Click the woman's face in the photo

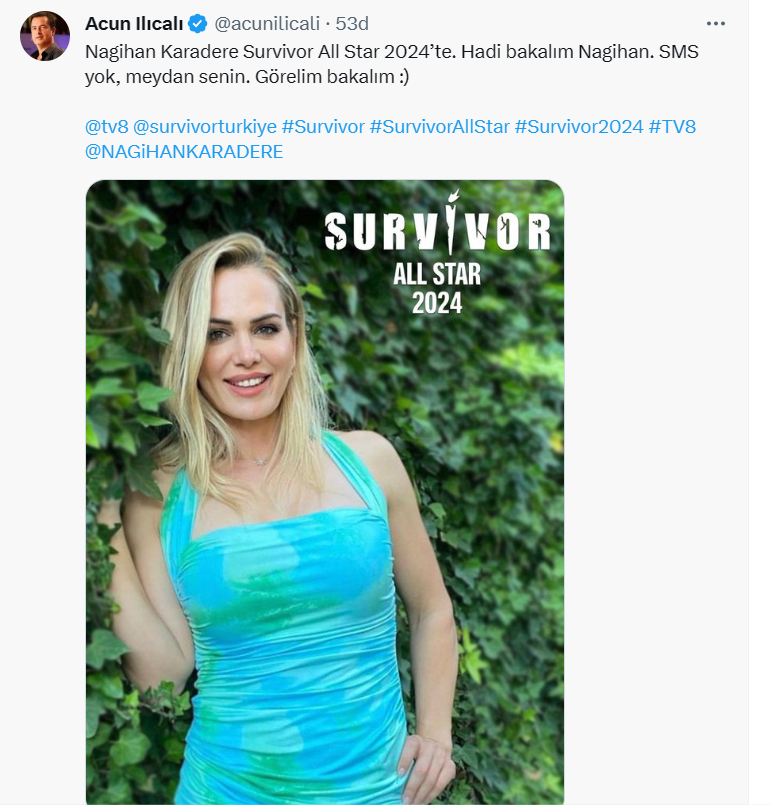[247, 349]
